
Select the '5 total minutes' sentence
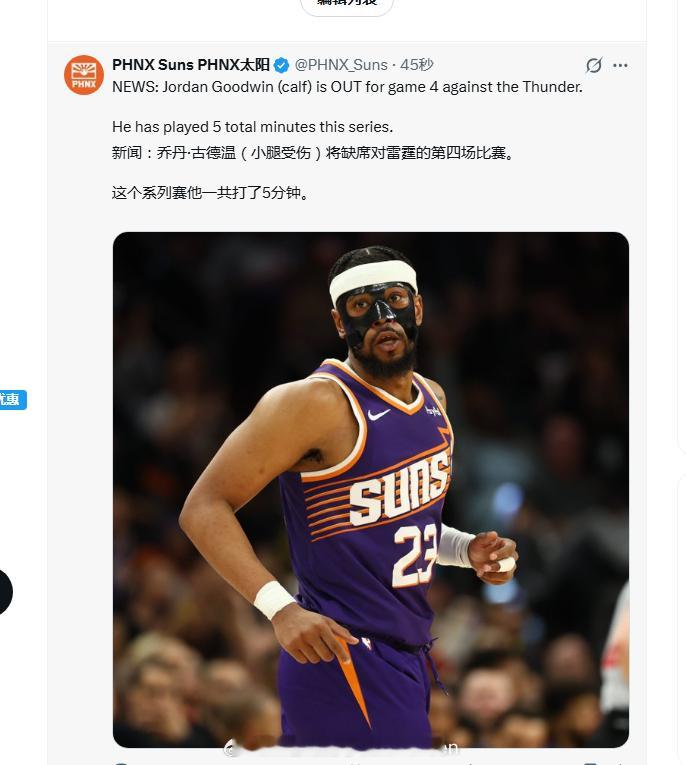(252, 127)
